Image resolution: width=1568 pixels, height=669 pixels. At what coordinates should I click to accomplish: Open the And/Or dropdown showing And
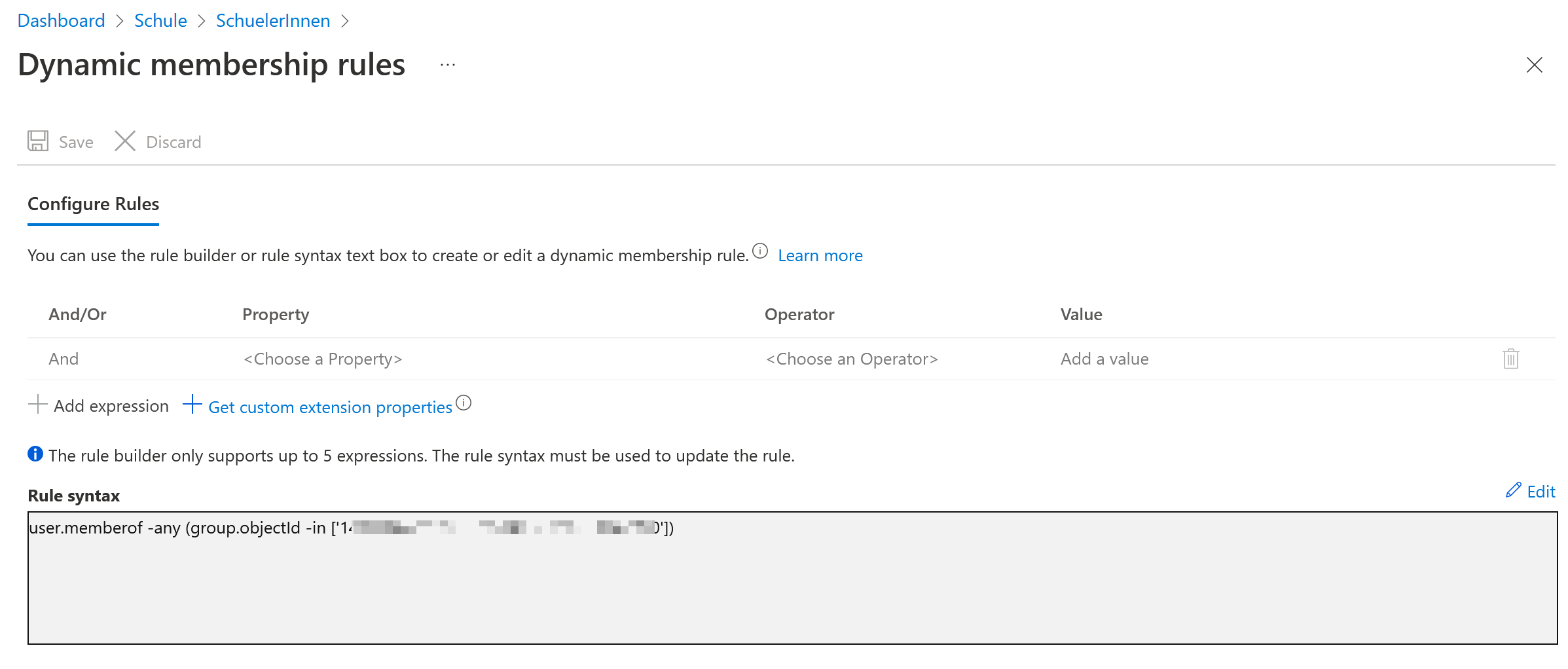click(64, 359)
